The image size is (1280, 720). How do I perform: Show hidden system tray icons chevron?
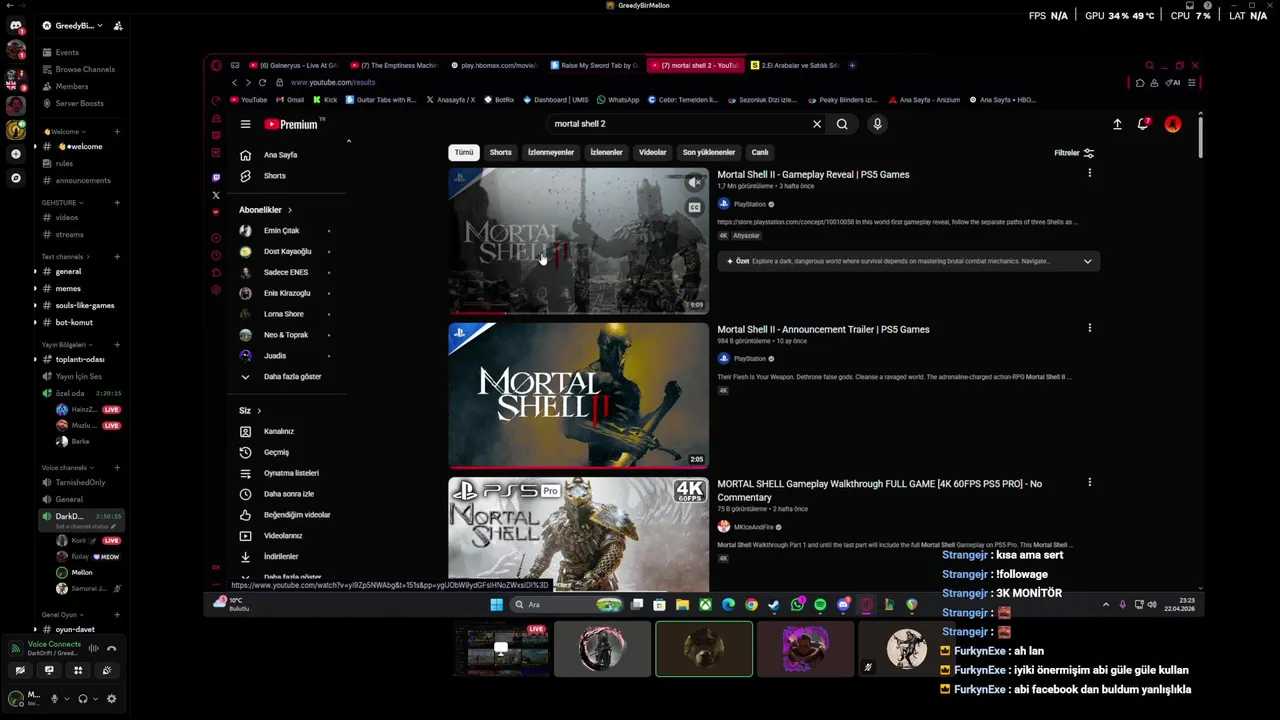(1105, 604)
